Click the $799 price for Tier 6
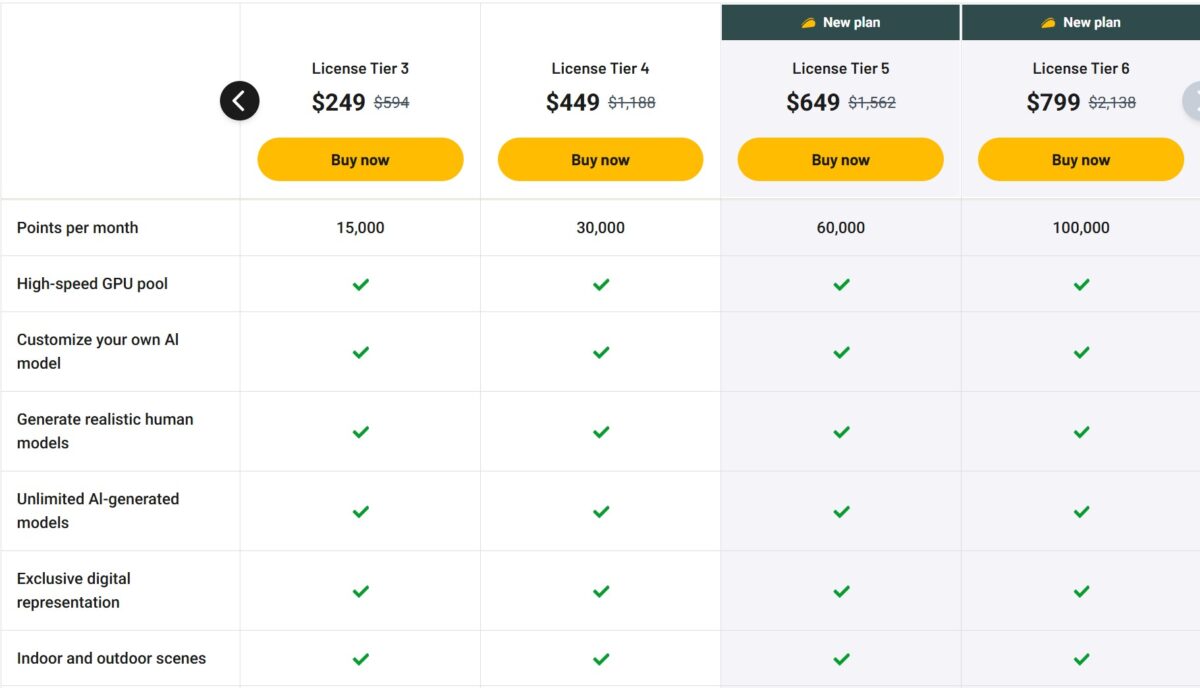 (x=1053, y=102)
